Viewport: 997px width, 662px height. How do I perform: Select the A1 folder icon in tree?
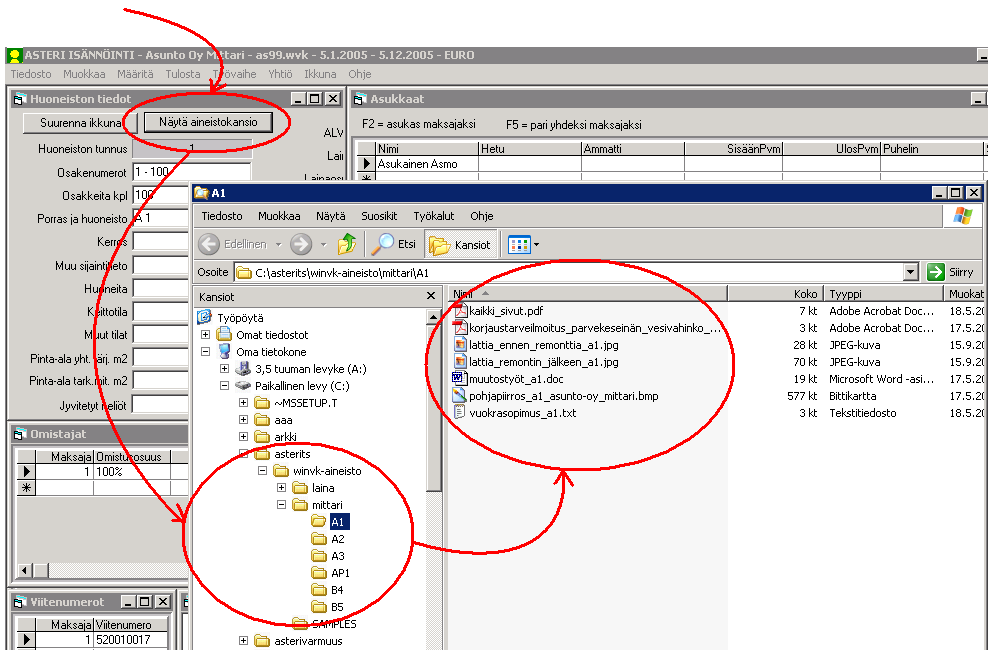(x=319, y=521)
